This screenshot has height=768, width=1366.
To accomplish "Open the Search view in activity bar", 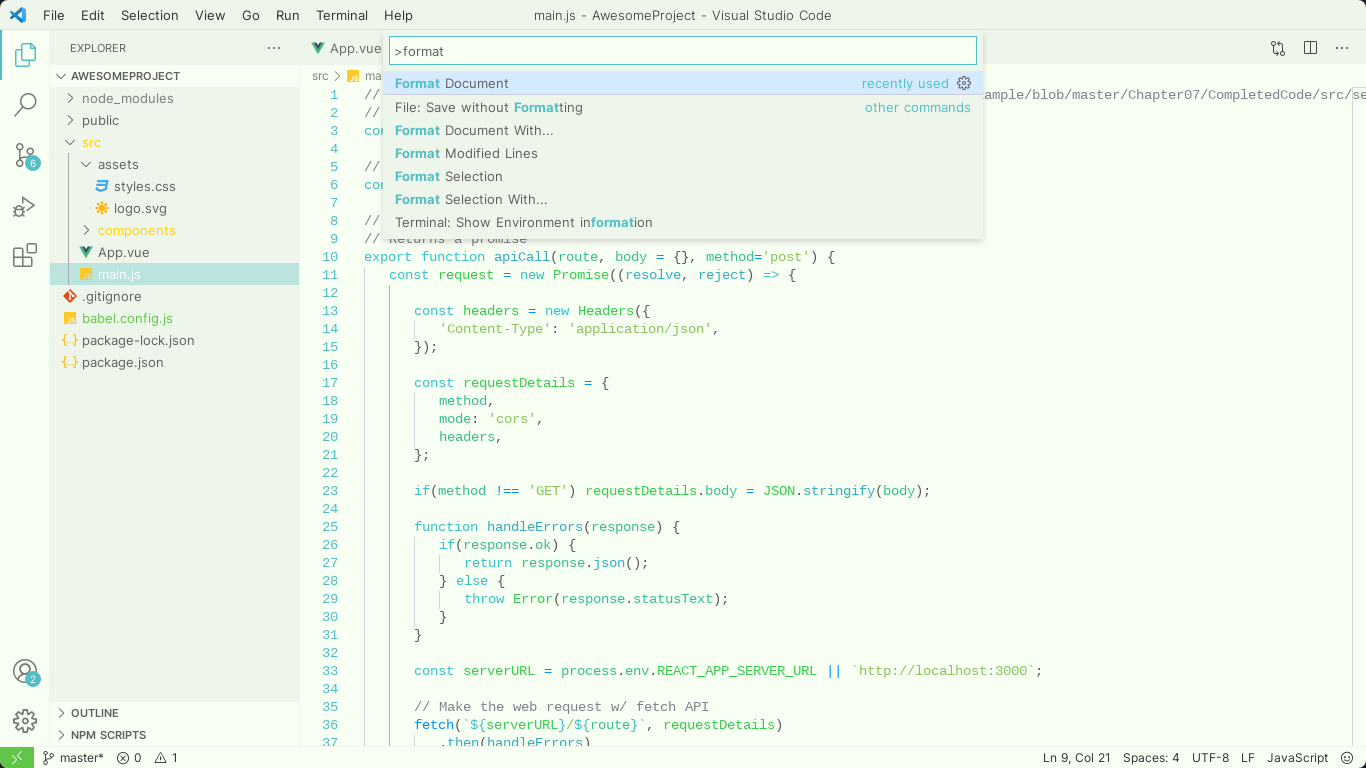I will point(25,105).
